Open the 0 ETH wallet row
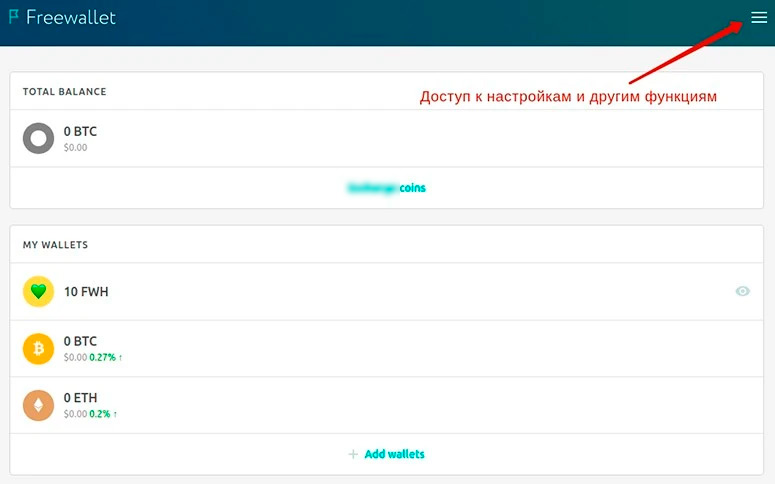 pos(387,405)
